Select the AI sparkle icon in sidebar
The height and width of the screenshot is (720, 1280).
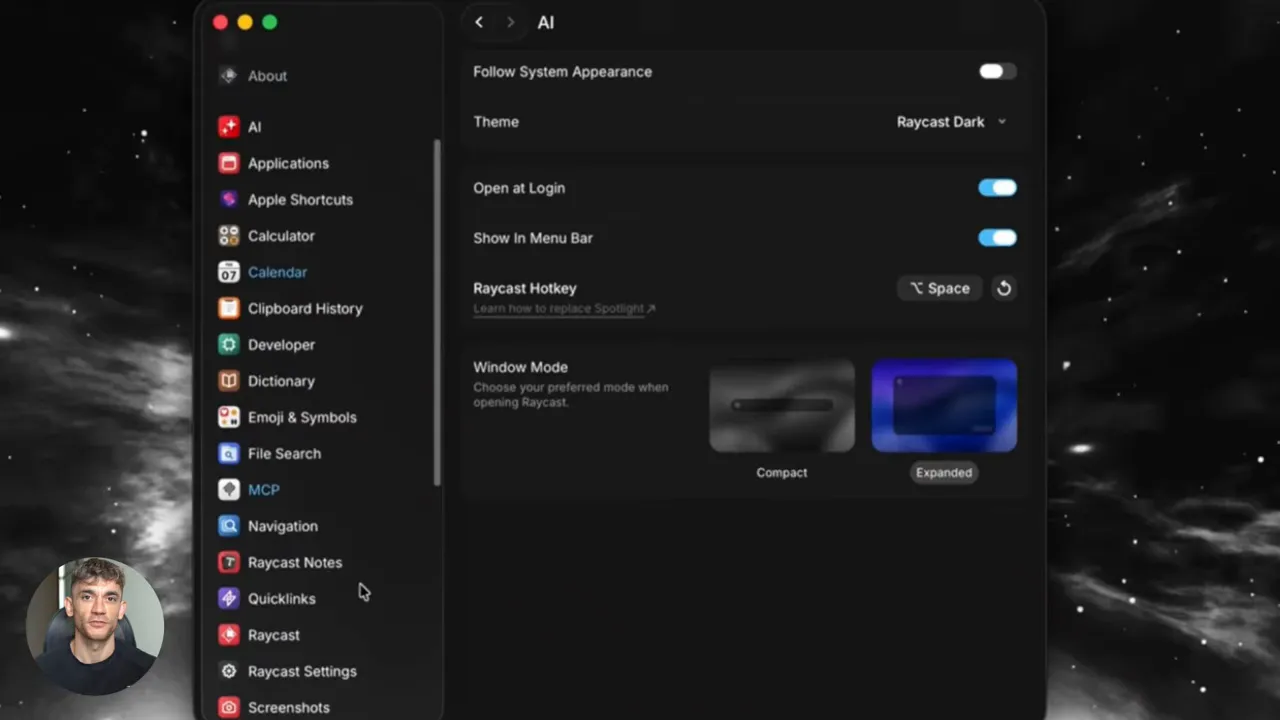point(229,127)
